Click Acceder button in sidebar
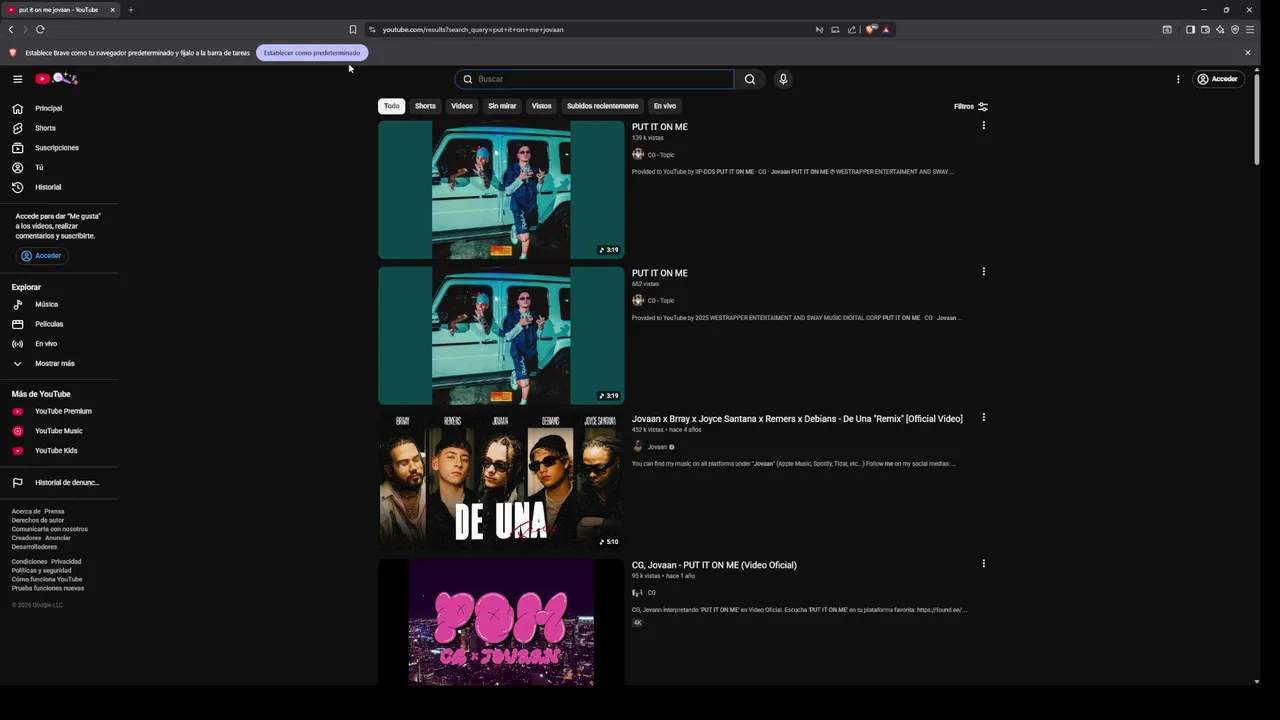 coord(41,256)
